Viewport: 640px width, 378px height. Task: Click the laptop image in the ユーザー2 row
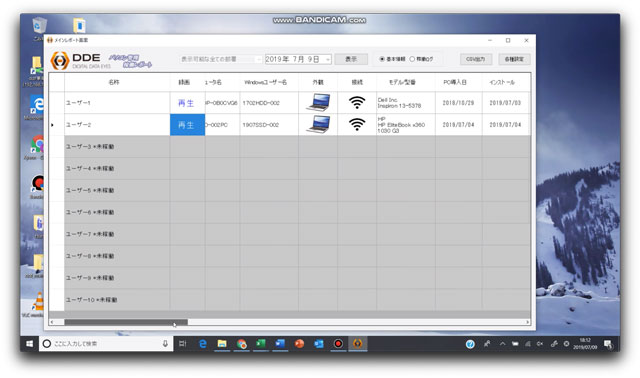tap(318, 125)
